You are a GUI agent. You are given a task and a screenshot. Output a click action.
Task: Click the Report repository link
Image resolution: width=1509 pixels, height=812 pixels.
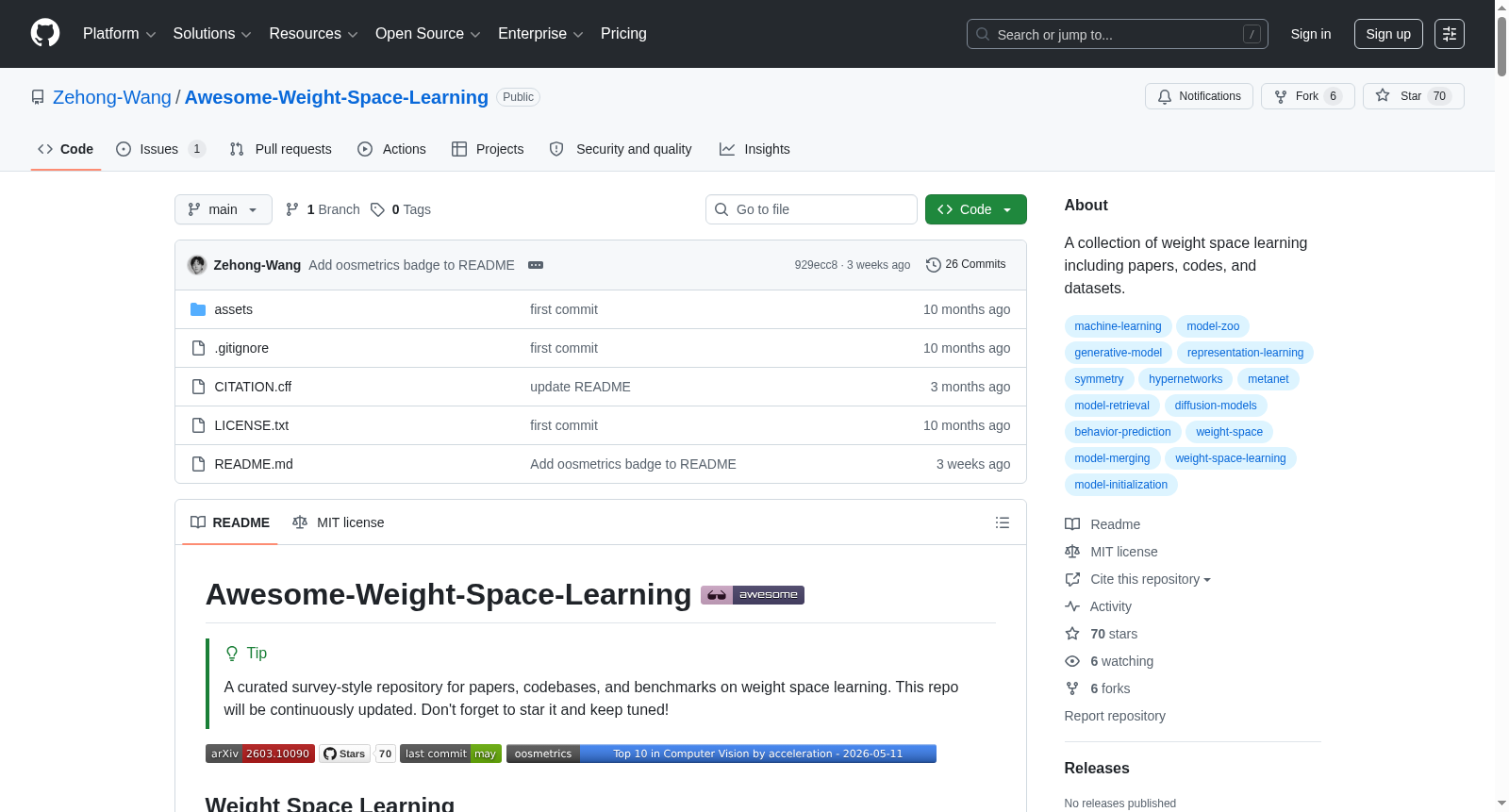click(x=1115, y=716)
